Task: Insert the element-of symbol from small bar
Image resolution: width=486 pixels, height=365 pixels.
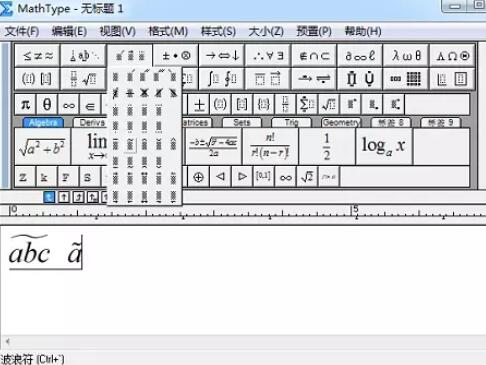Action: [90, 105]
